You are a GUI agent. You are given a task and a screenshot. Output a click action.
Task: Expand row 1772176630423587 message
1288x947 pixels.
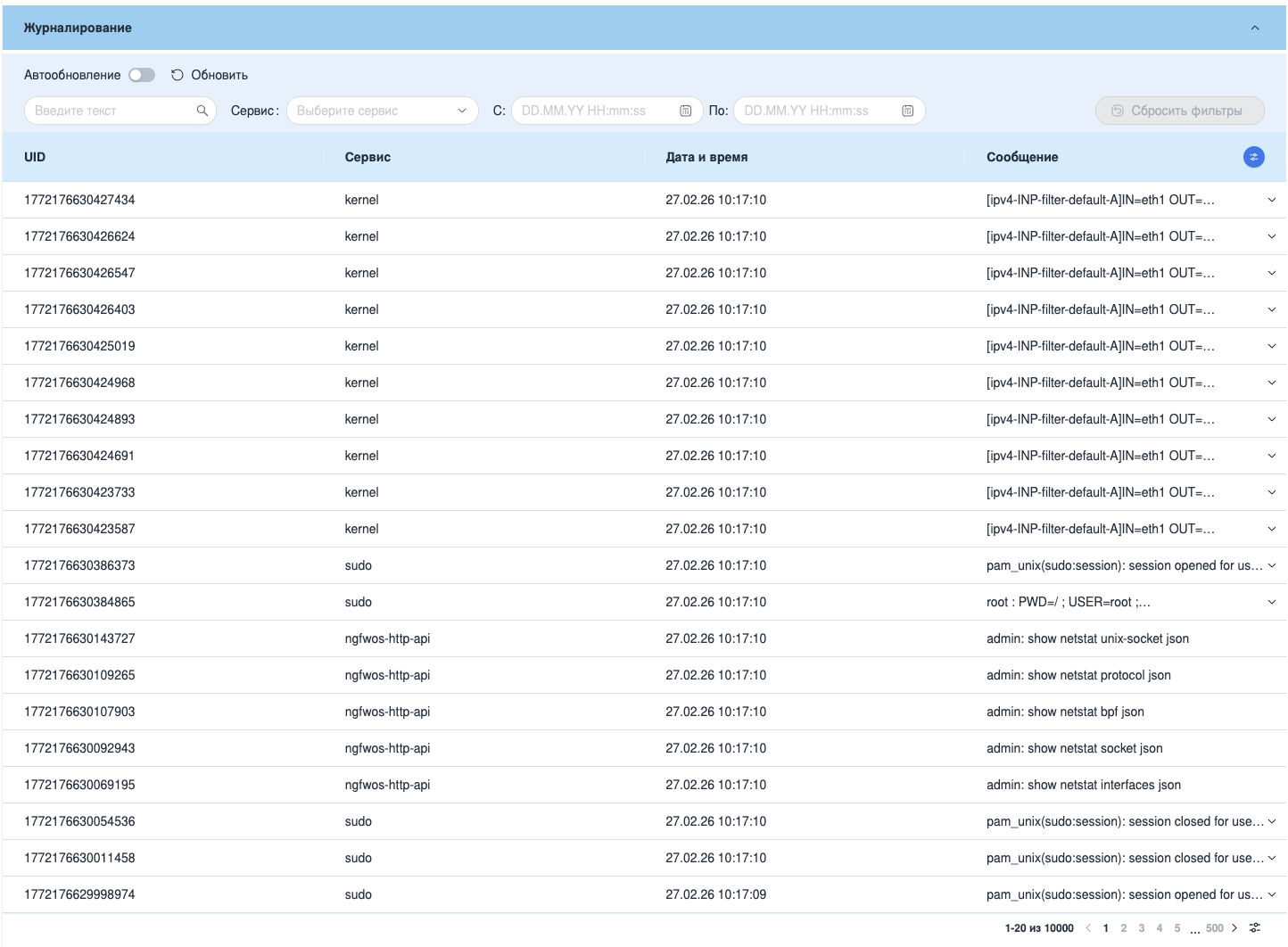pyautogui.click(x=1272, y=529)
